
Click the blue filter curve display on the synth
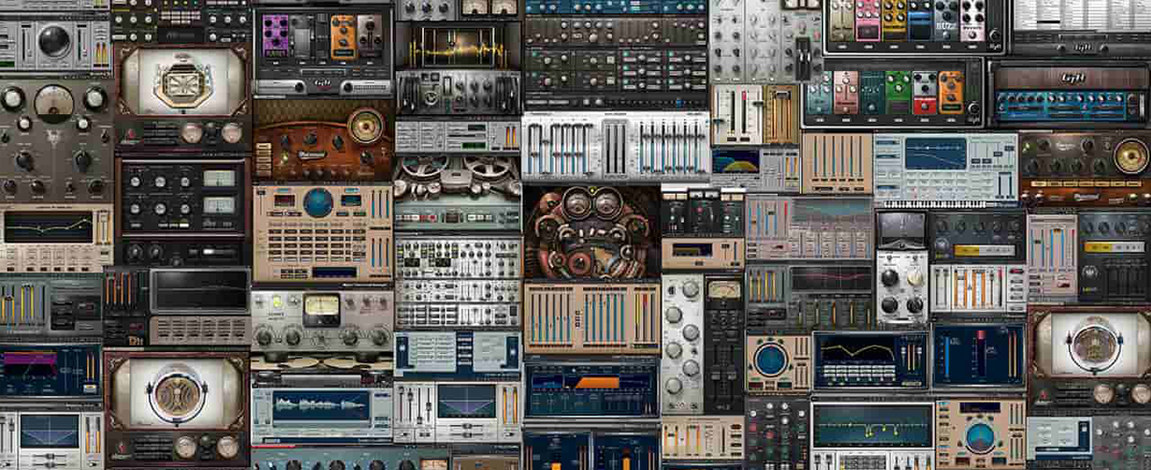pyautogui.click(x=934, y=153)
